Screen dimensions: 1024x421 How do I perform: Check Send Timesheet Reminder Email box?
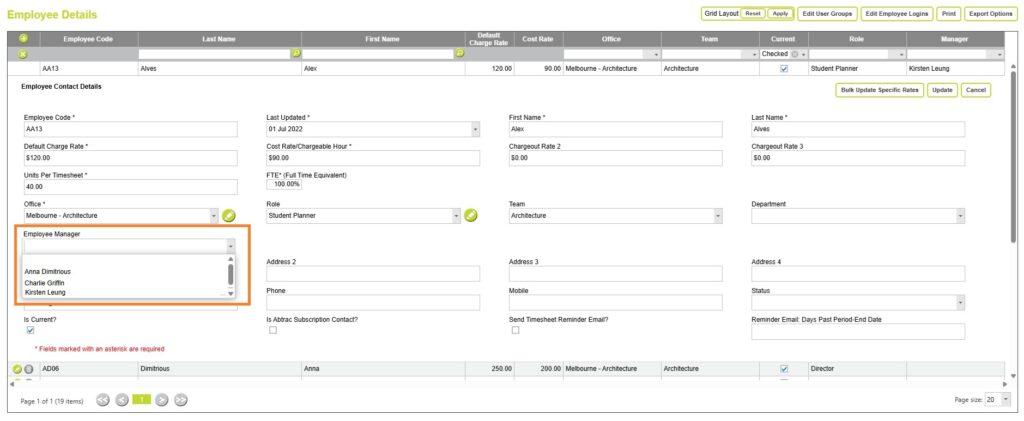point(515,330)
